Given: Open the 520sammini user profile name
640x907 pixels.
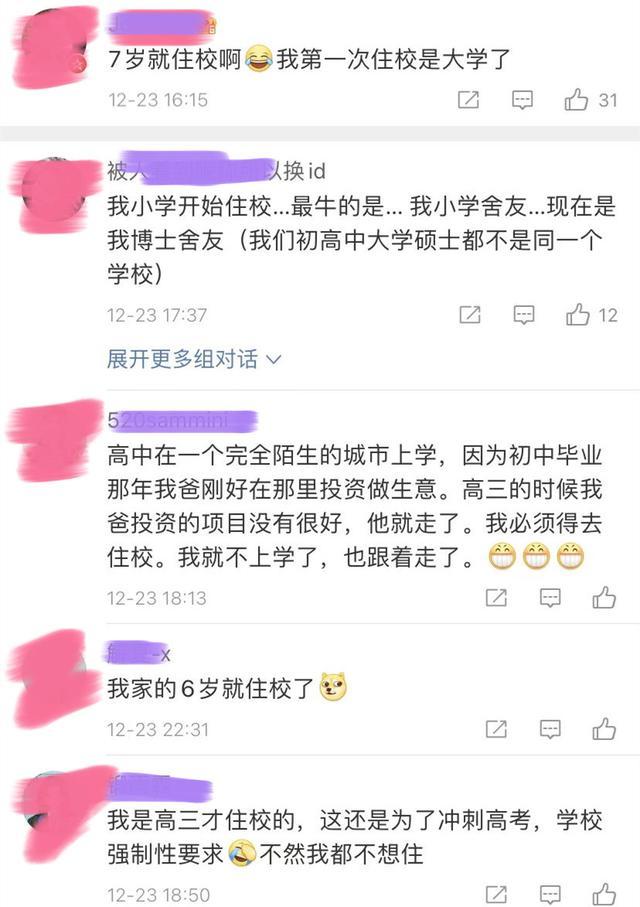Looking at the screenshot, I should pyautogui.click(x=182, y=421).
